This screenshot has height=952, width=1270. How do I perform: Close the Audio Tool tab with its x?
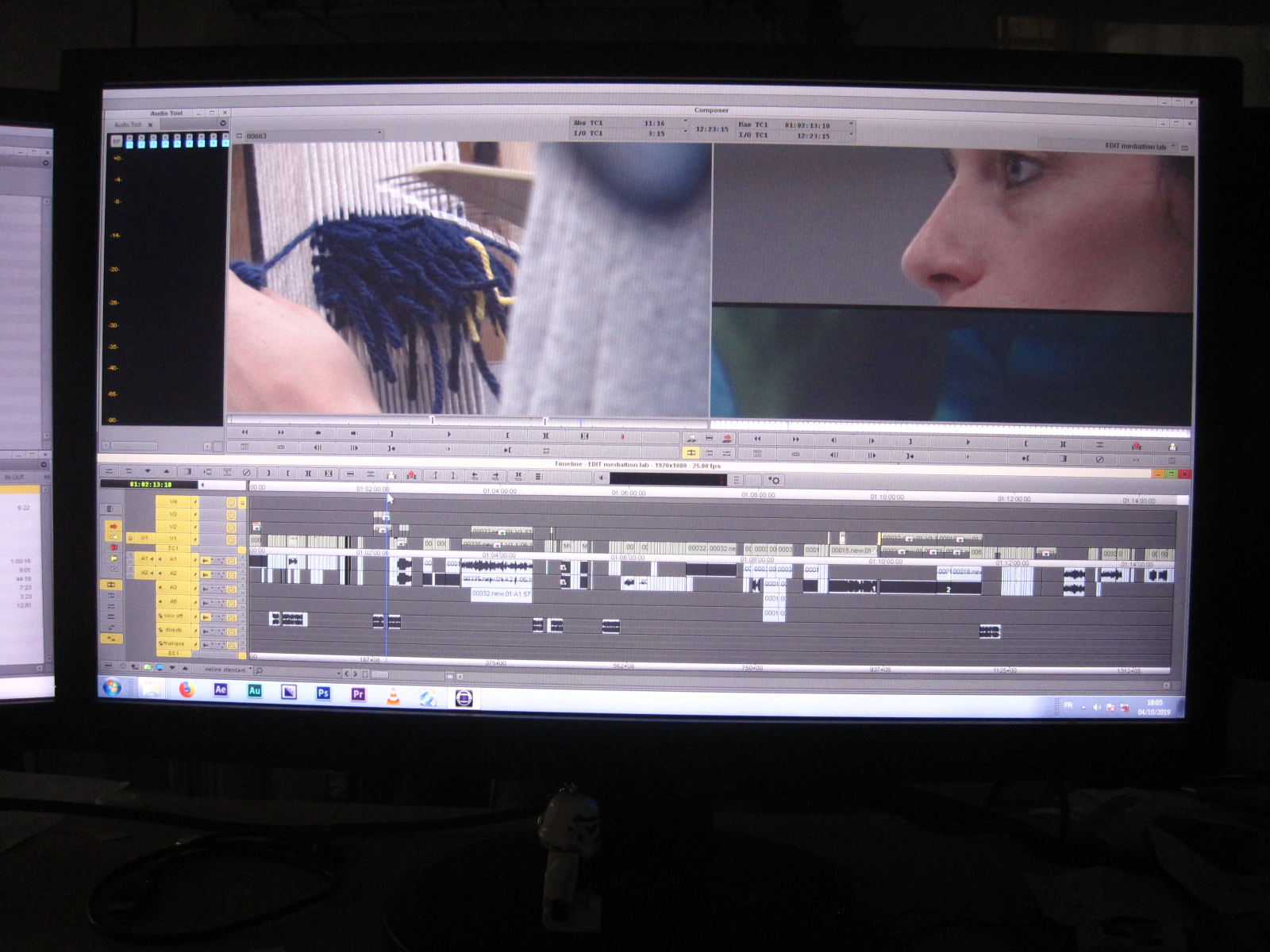pyautogui.click(x=150, y=125)
